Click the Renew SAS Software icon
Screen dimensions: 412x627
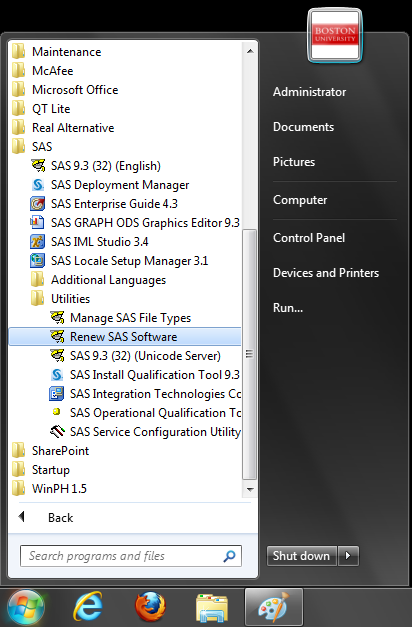pos(57,337)
